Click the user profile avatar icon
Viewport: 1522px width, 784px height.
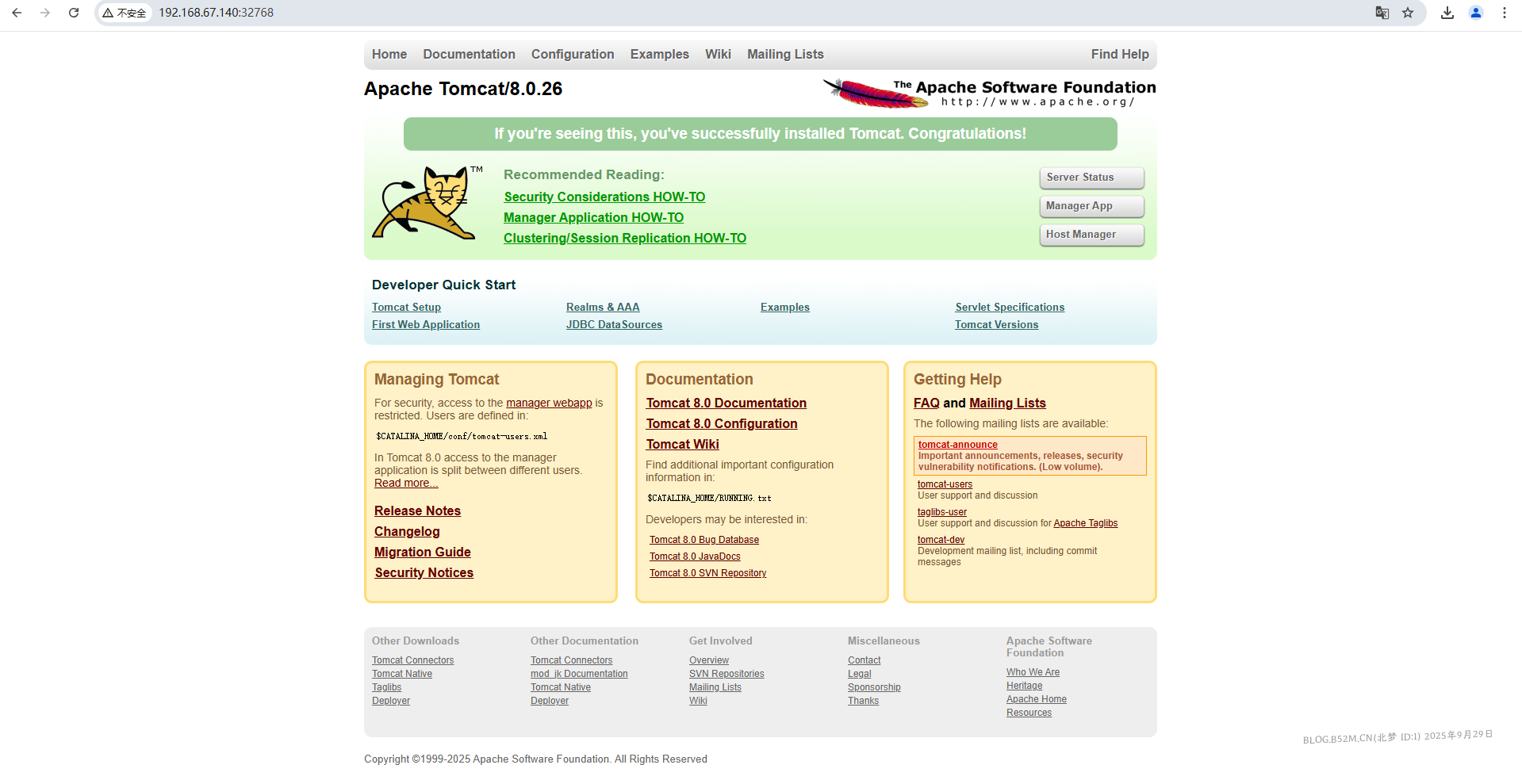pyautogui.click(x=1476, y=13)
